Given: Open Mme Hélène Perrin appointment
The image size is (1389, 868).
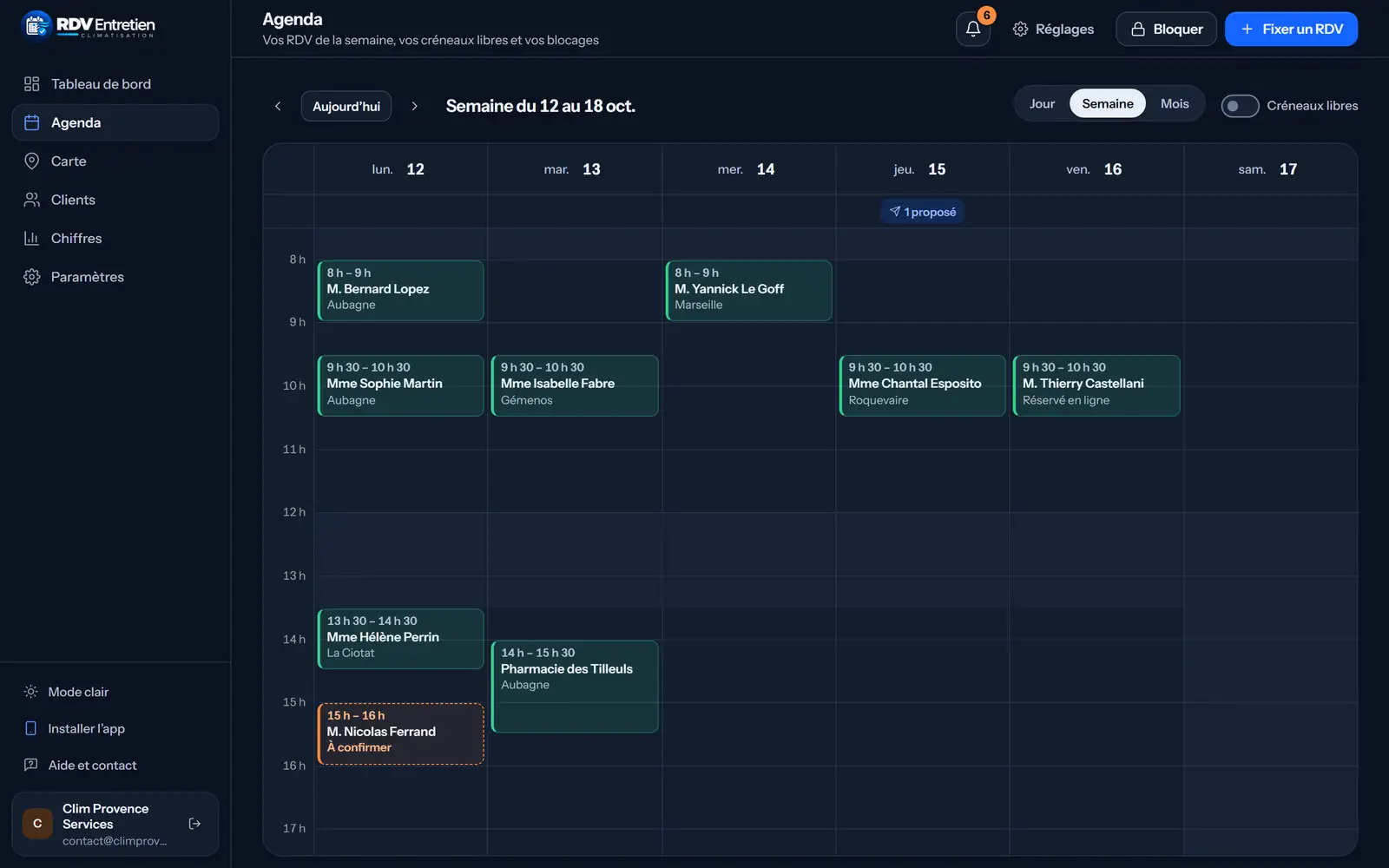Looking at the screenshot, I should [x=400, y=639].
